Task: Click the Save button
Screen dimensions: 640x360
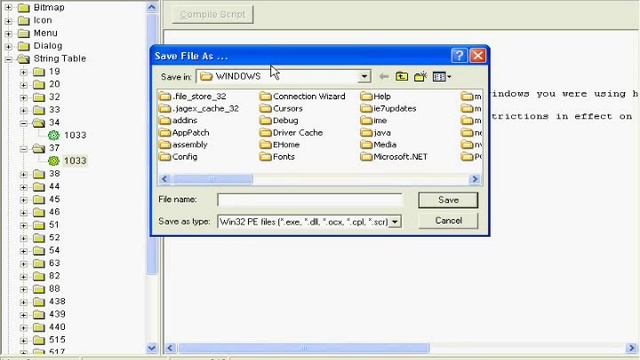Action: [x=448, y=200]
